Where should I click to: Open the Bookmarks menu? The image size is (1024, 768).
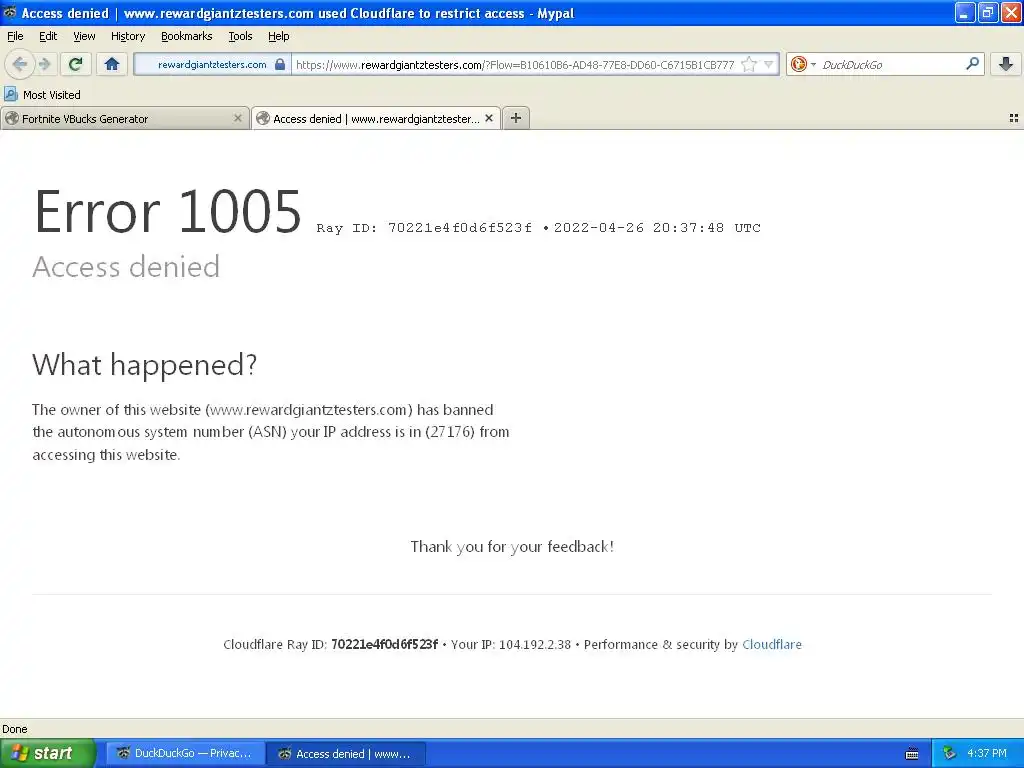(187, 36)
